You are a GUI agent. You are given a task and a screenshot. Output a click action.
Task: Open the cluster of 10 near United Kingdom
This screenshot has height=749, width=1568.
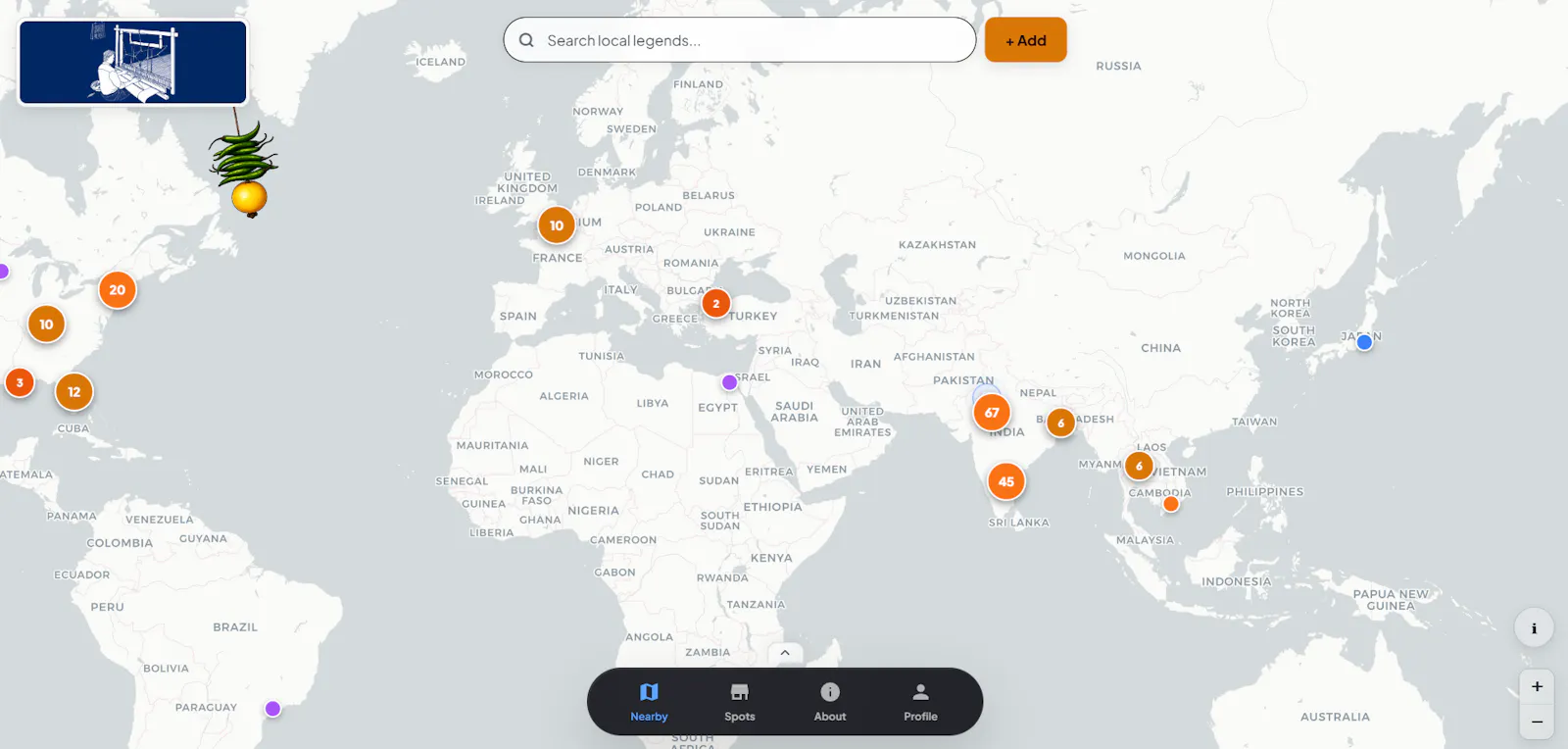[557, 225]
